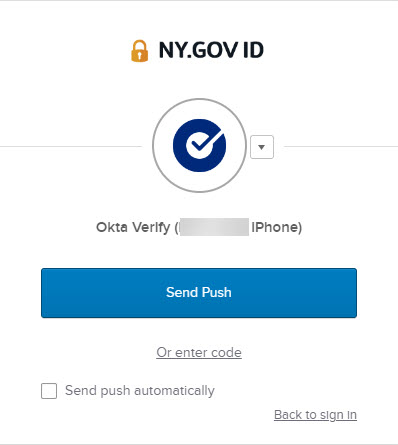
Task: Switch to entering a verification code
Action: pos(199,352)
